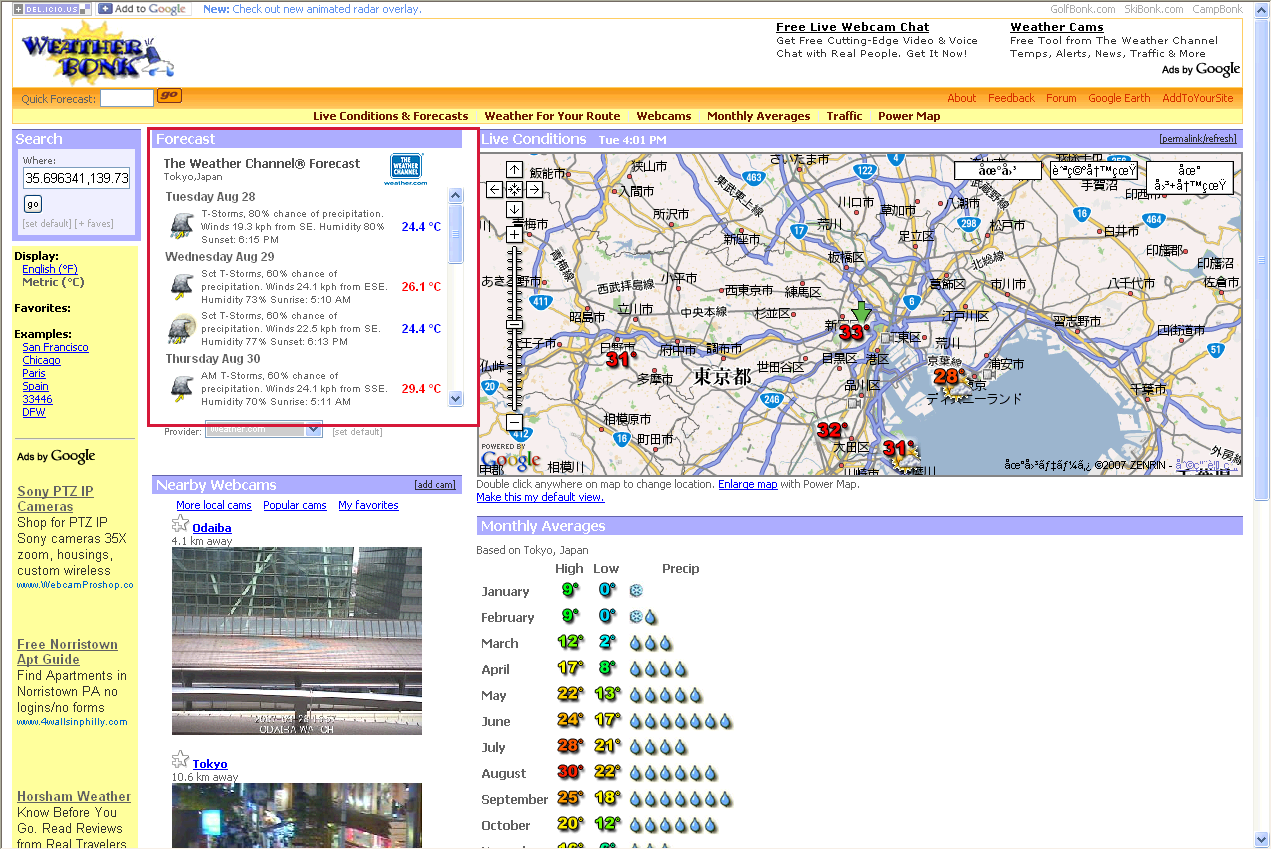Click the add cam link
This screenshot has height=850, width=1272.
(x=435, y=485)
